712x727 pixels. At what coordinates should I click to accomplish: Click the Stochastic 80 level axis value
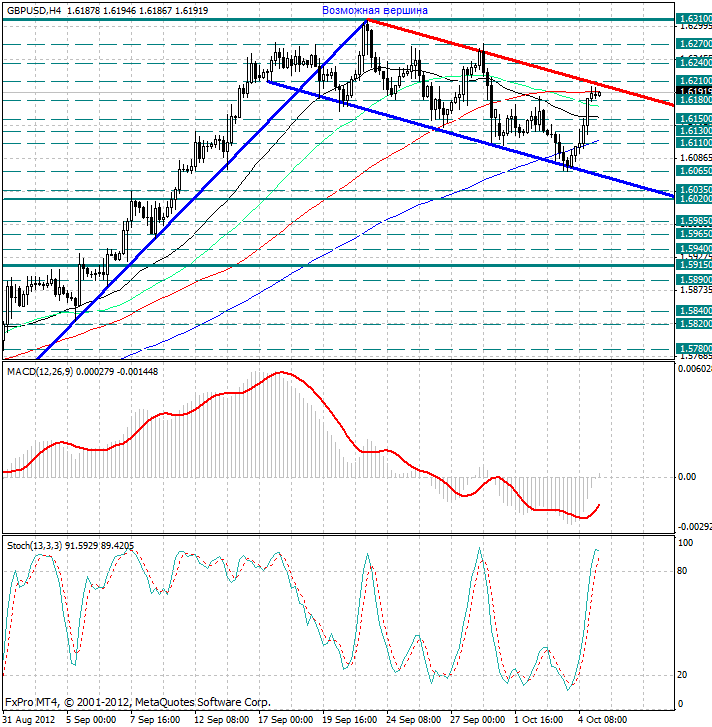[x=682, y=571]
